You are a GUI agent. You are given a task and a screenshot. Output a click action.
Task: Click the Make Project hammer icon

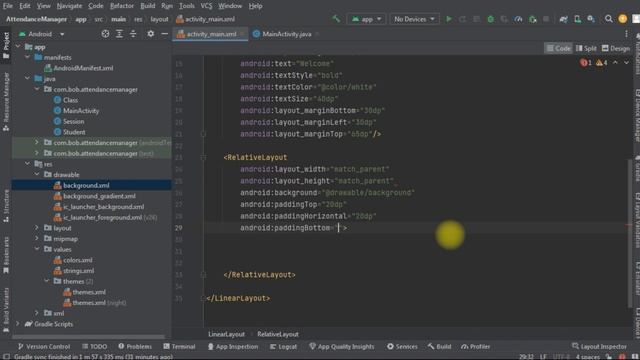[336, 19]
